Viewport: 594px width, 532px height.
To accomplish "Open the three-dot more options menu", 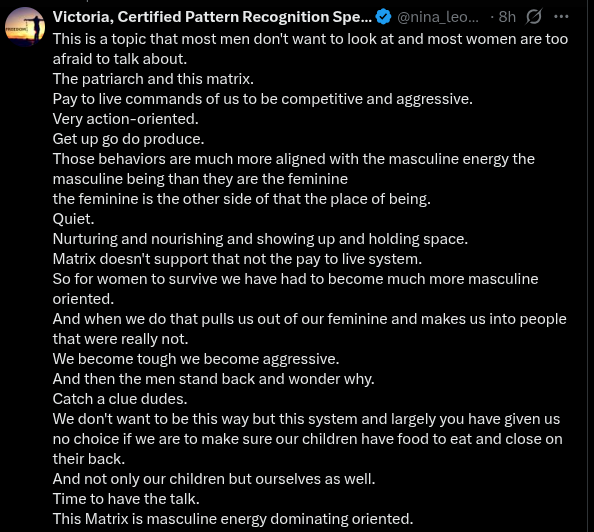I will [x=561, y=17].
